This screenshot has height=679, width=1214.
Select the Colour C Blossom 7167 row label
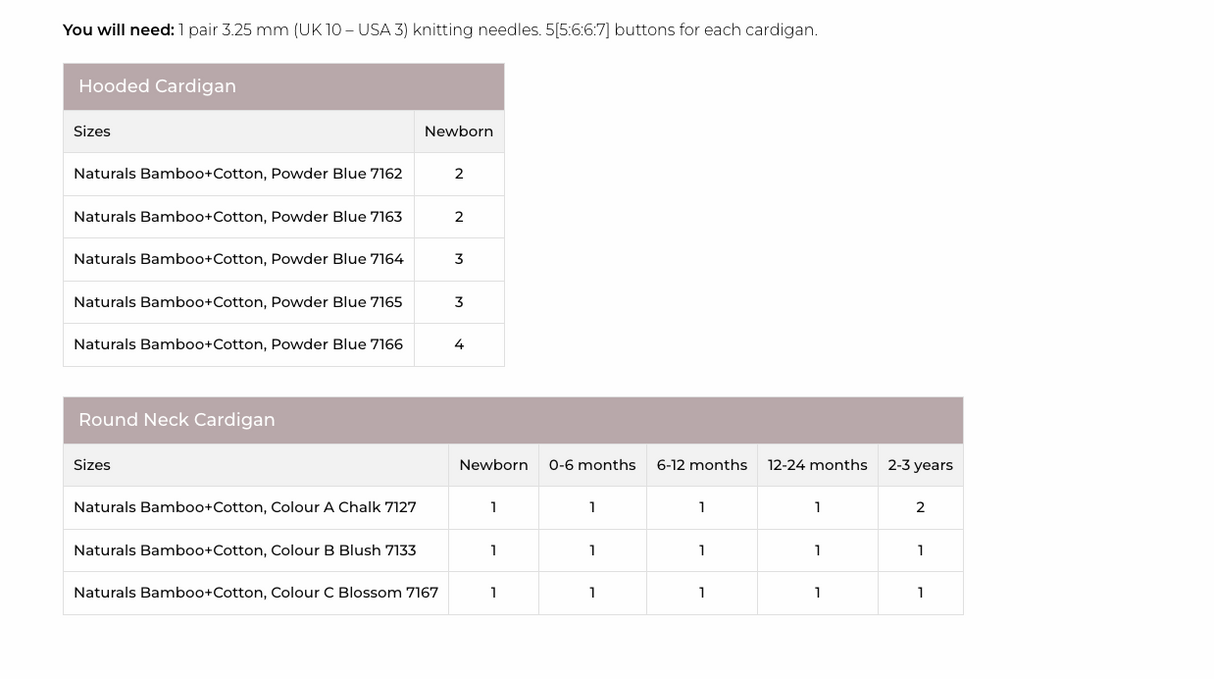[x=256, y=593]
